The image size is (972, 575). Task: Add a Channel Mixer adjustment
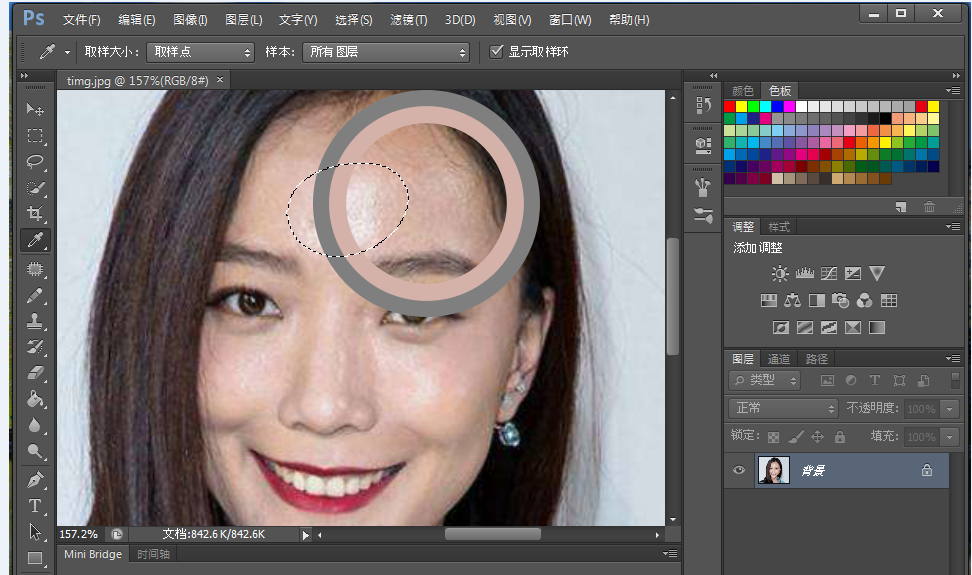864,301
